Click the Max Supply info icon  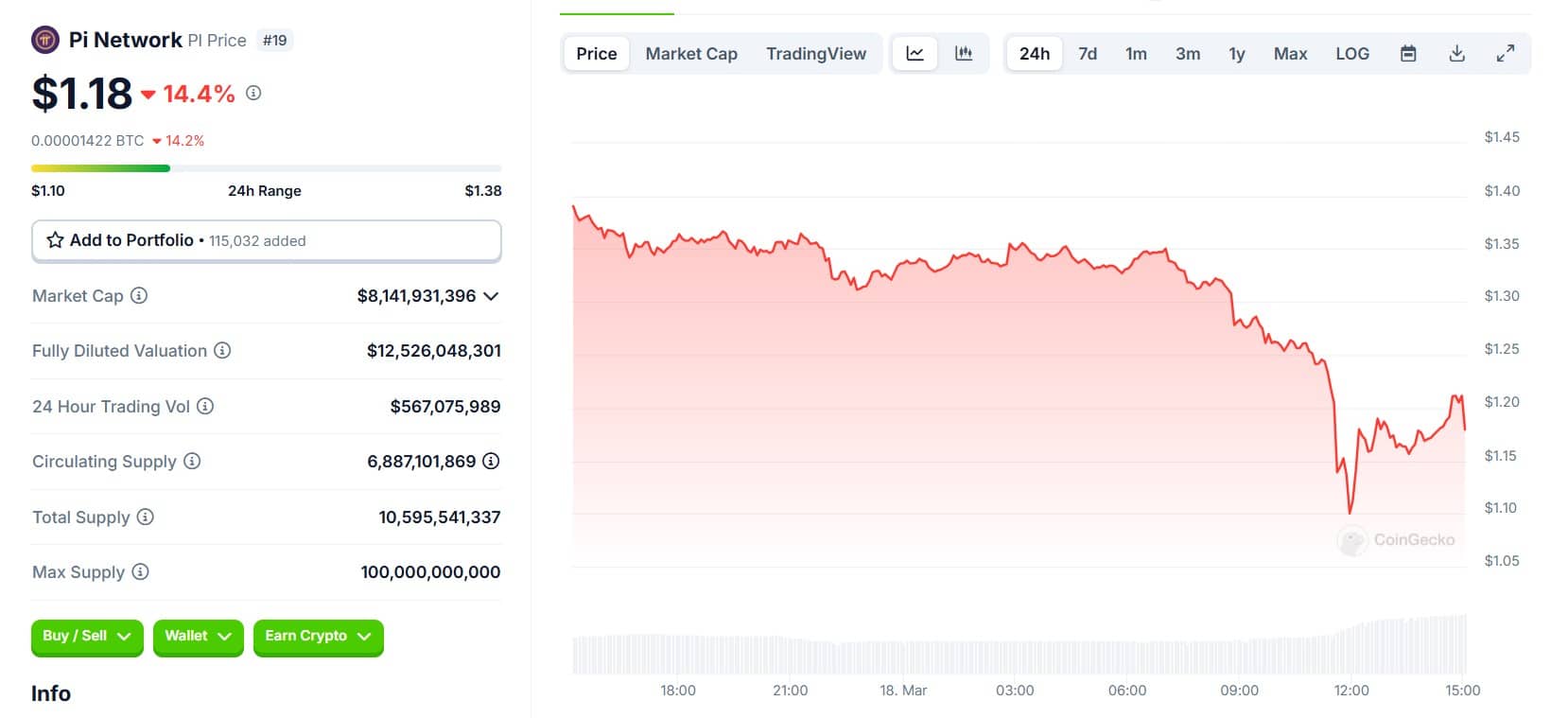pyautogui.click(x=140, y=572)
